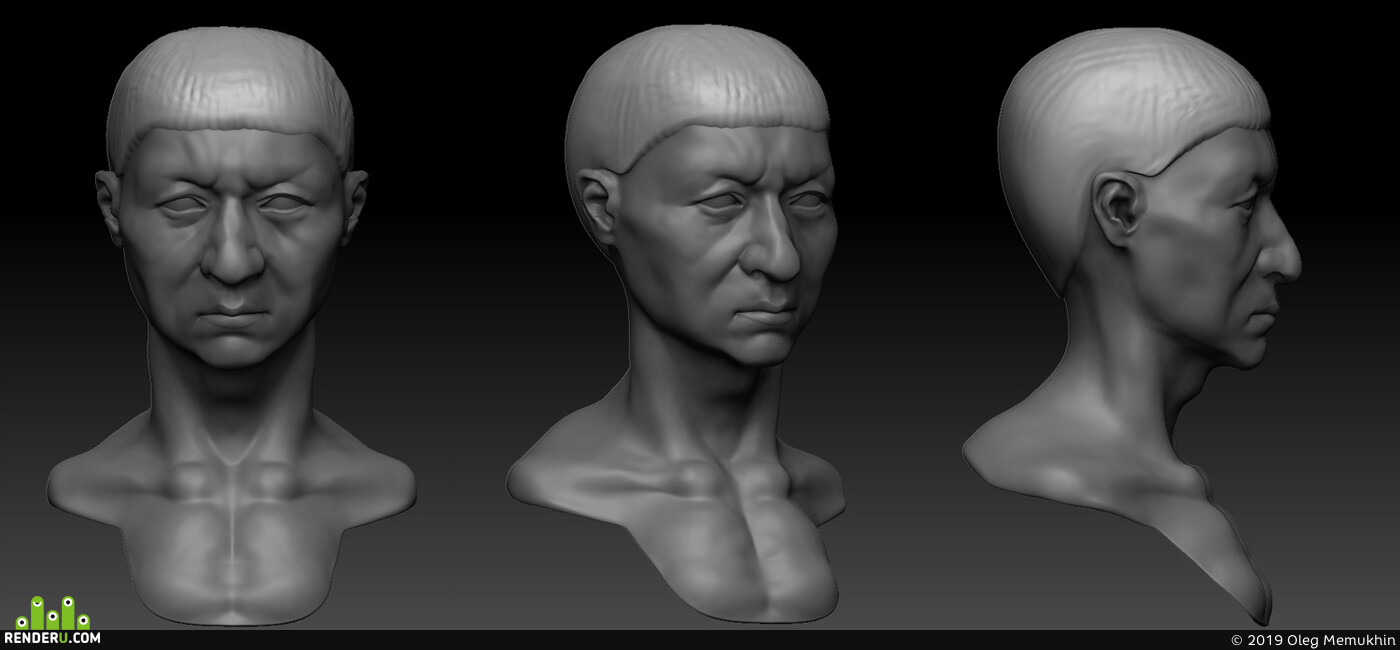Click the green monsters RenderU mascot icon
1400x650 pixels.
tap(52, 613)
